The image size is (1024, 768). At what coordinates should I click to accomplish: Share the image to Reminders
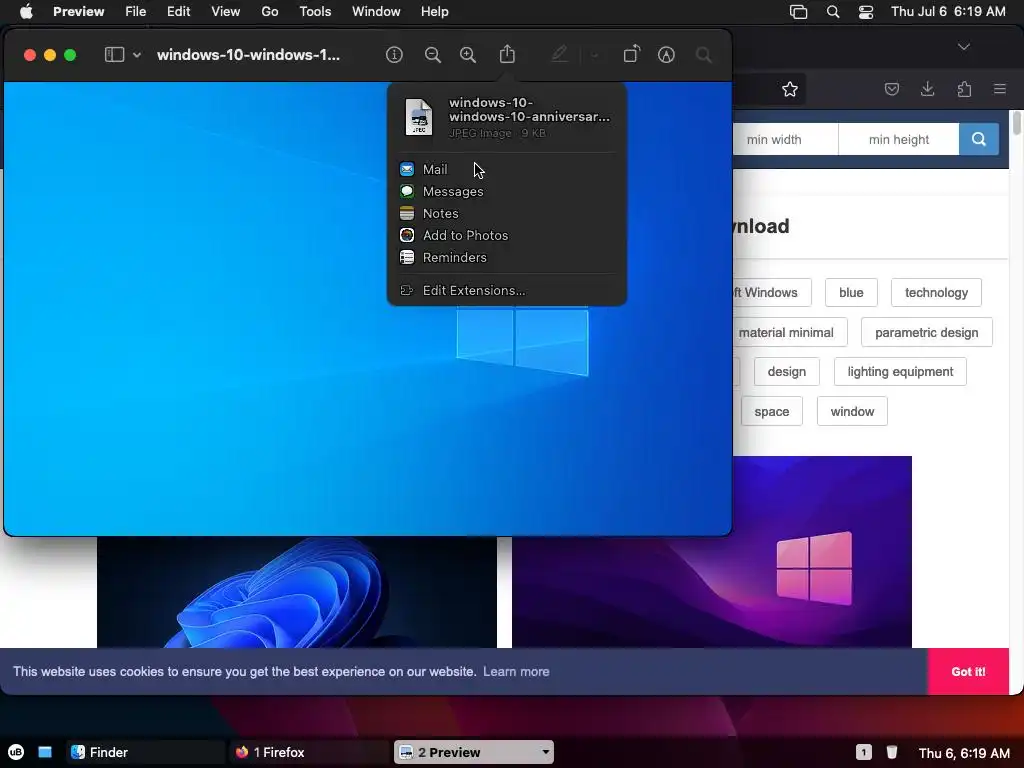coord(507,257)
